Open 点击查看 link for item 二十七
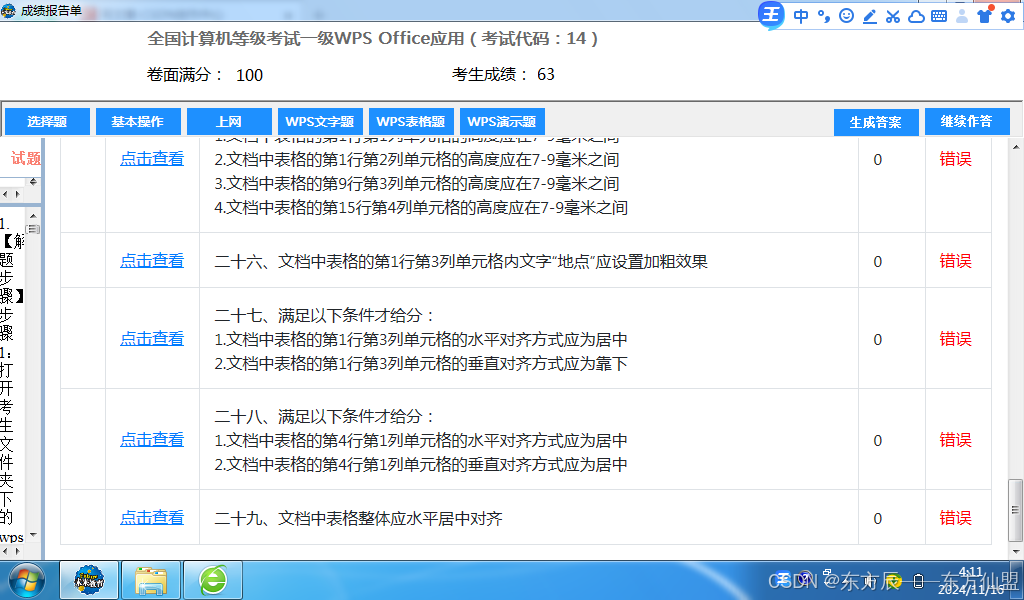 point(152,338)
